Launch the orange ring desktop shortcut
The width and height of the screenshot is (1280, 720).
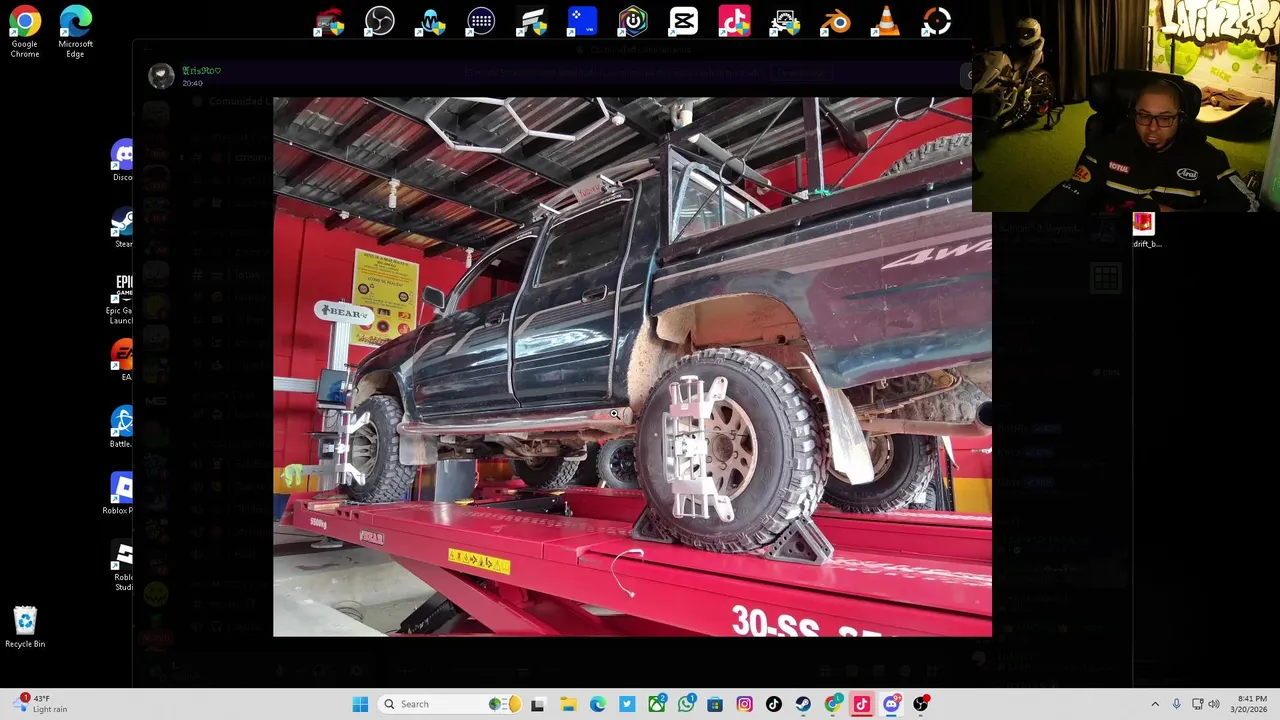point(937,21)
